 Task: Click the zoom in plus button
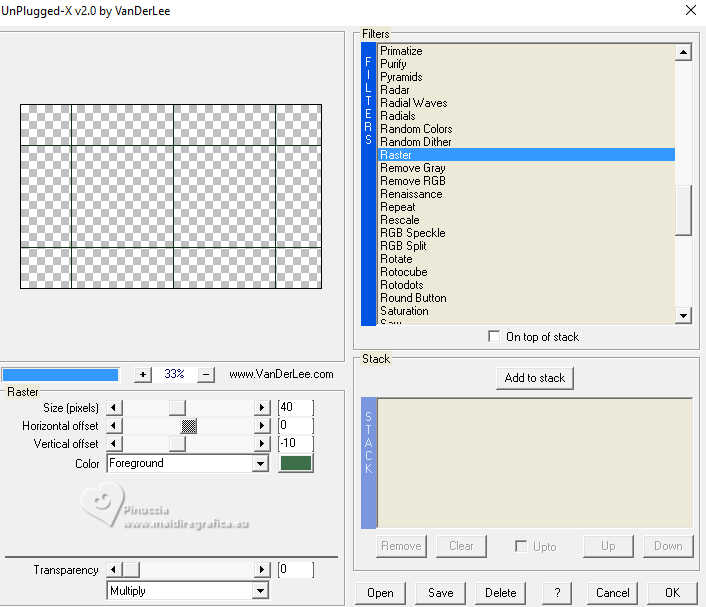[x=143, y=374]
